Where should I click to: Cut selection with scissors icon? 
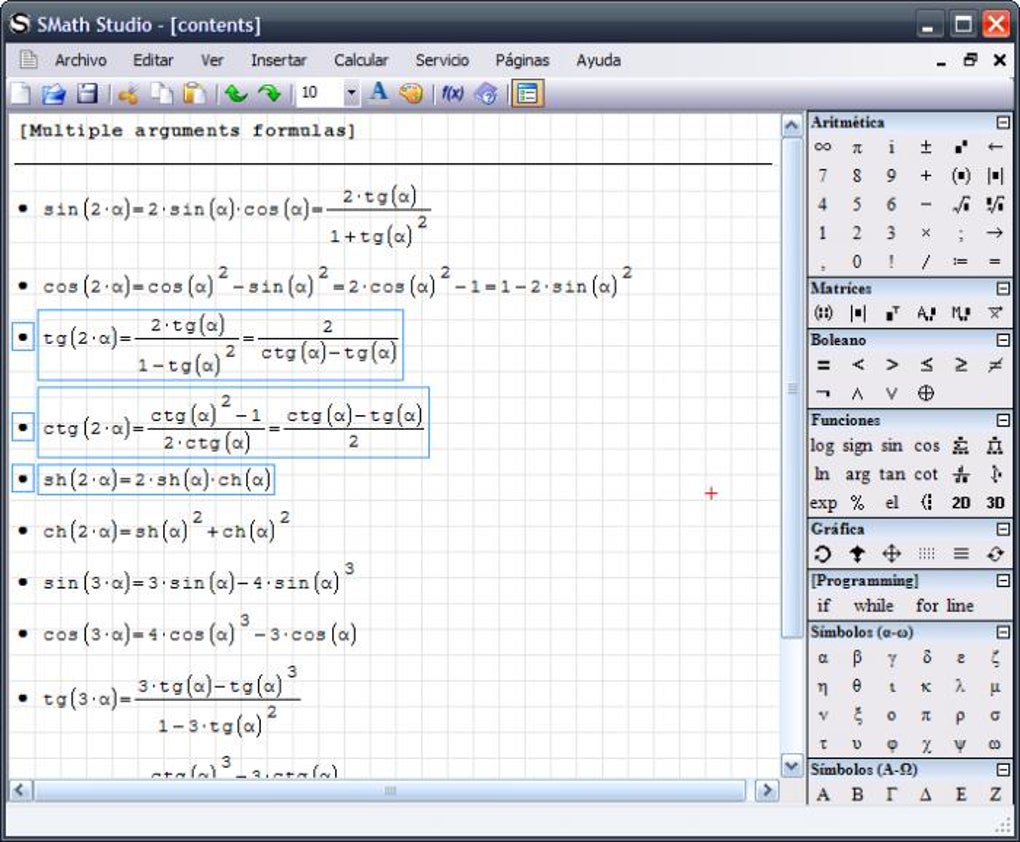click(128, 94)
